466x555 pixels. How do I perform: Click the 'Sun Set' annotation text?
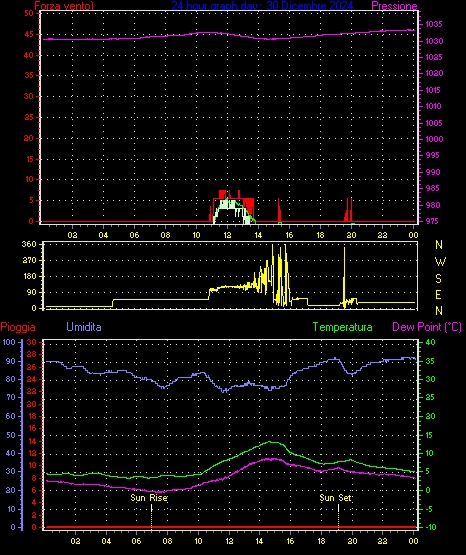(x=335, y=498)
